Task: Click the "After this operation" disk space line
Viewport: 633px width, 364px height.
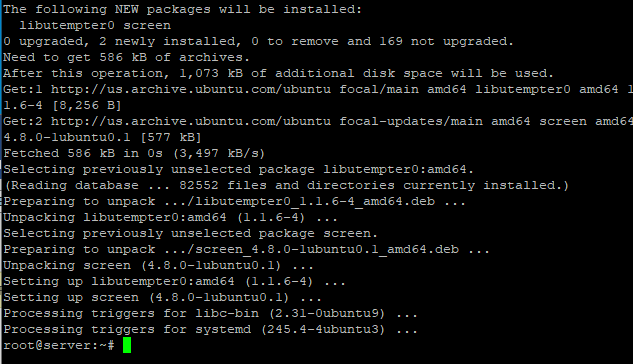Action: click(278, 73)
